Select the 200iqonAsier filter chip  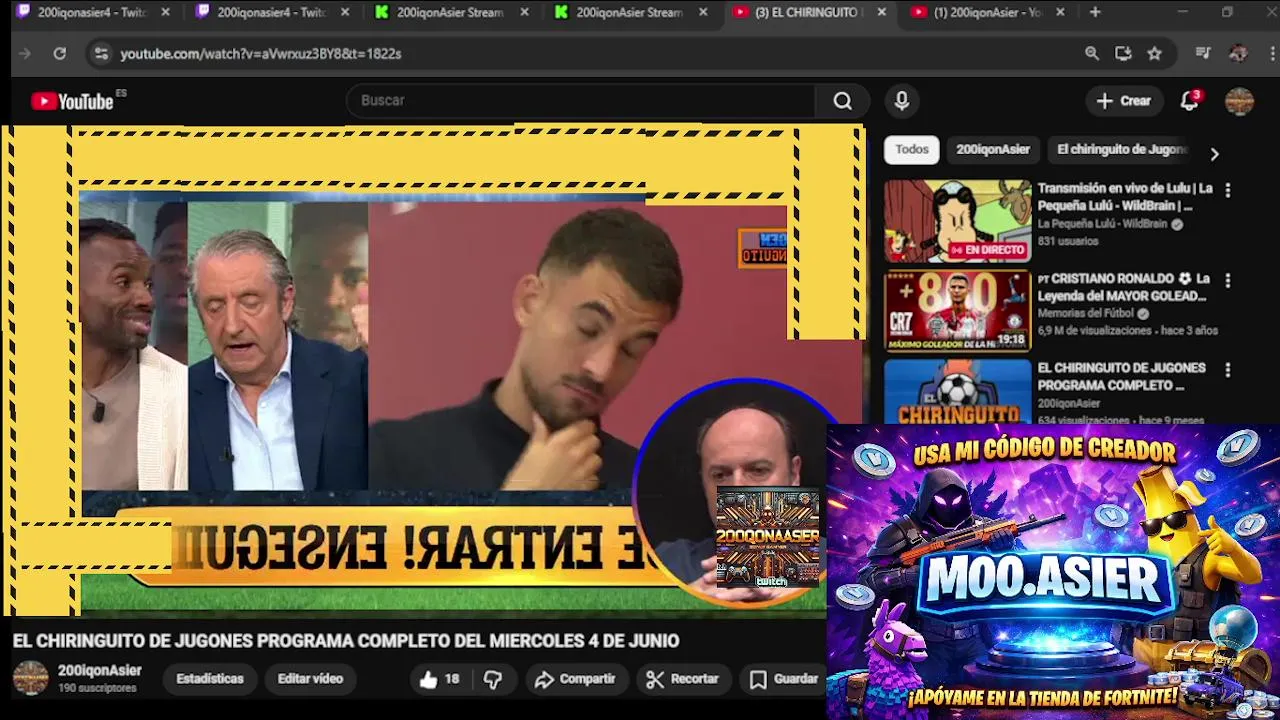click(x=992, y=150)
